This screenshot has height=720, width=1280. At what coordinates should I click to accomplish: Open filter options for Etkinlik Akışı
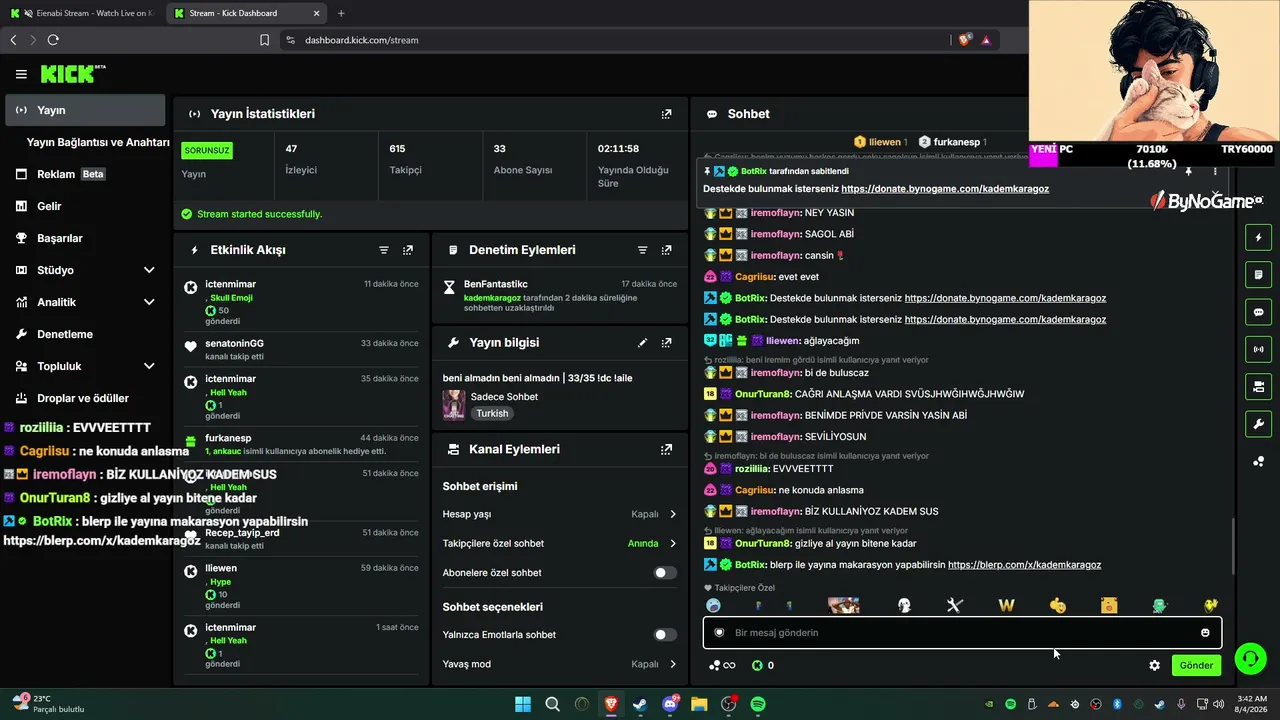click(x=384, y=250)
